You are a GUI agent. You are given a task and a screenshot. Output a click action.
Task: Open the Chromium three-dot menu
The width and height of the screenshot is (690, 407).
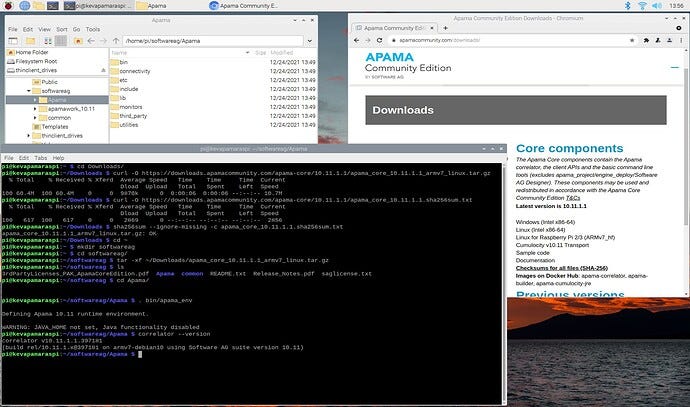pyautogui.click(x=681, y=40)
